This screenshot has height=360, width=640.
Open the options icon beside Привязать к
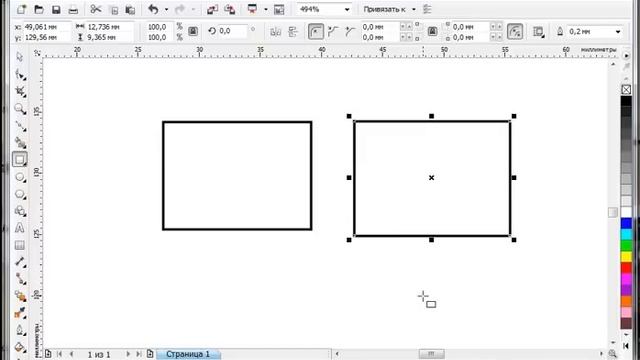coord(427,9)
